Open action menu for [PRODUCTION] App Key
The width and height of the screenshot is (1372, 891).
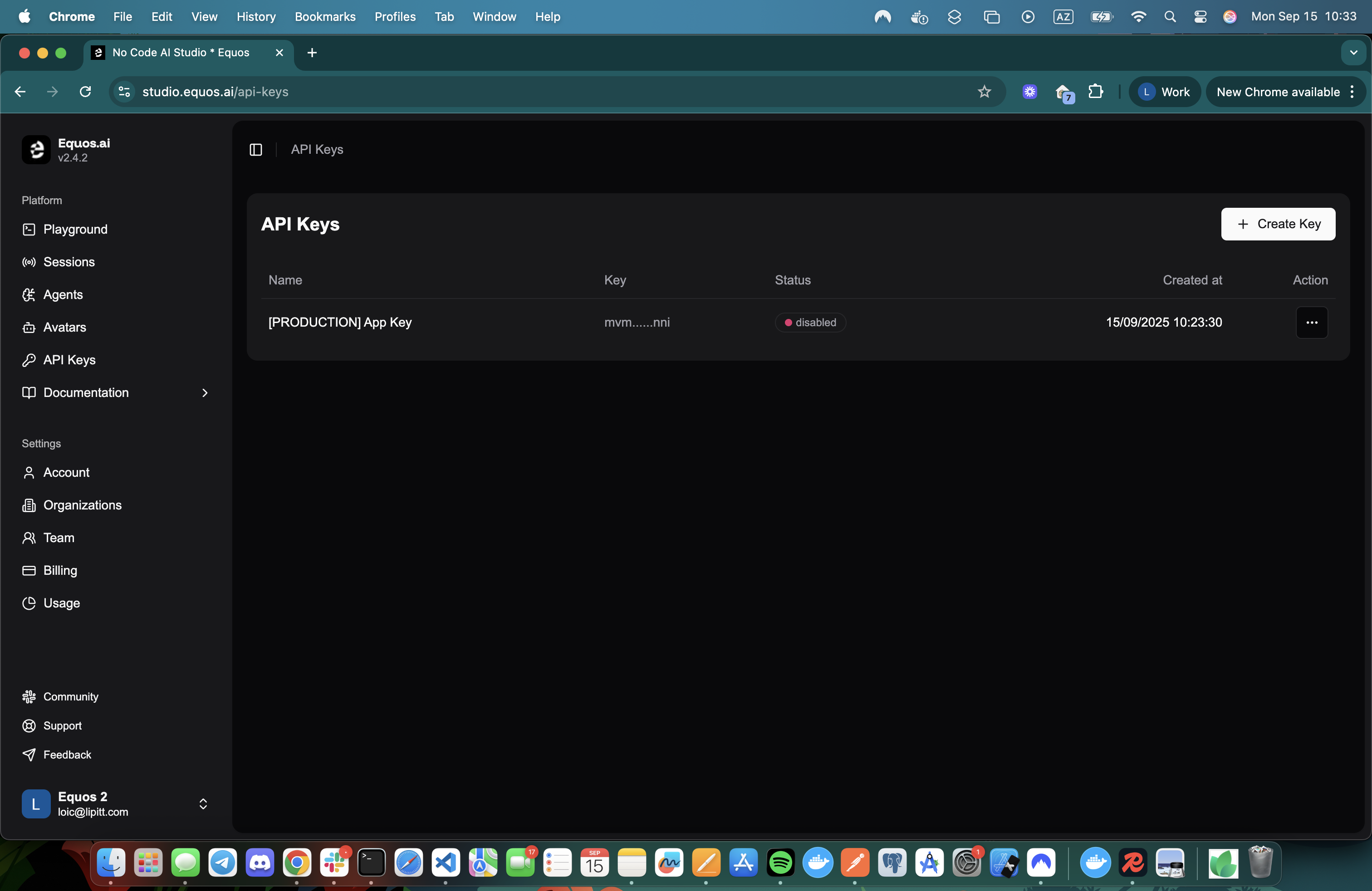tap(1312, 322)
